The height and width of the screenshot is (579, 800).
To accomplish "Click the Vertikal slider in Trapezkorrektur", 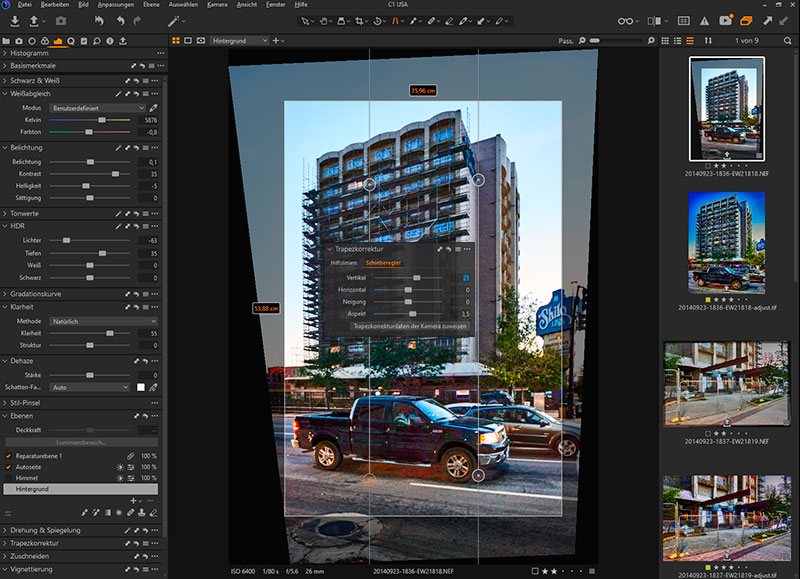I will [x=417, y=278].
